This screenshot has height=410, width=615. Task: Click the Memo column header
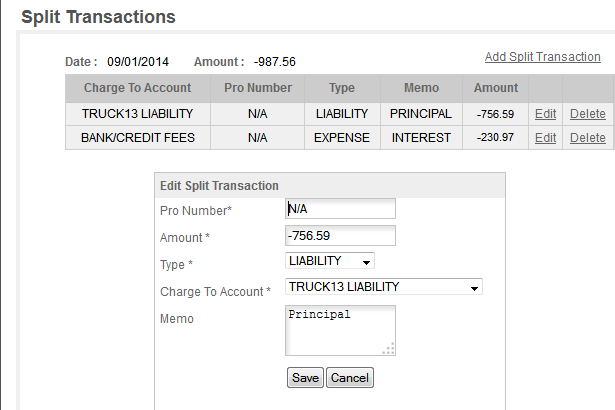421,88
